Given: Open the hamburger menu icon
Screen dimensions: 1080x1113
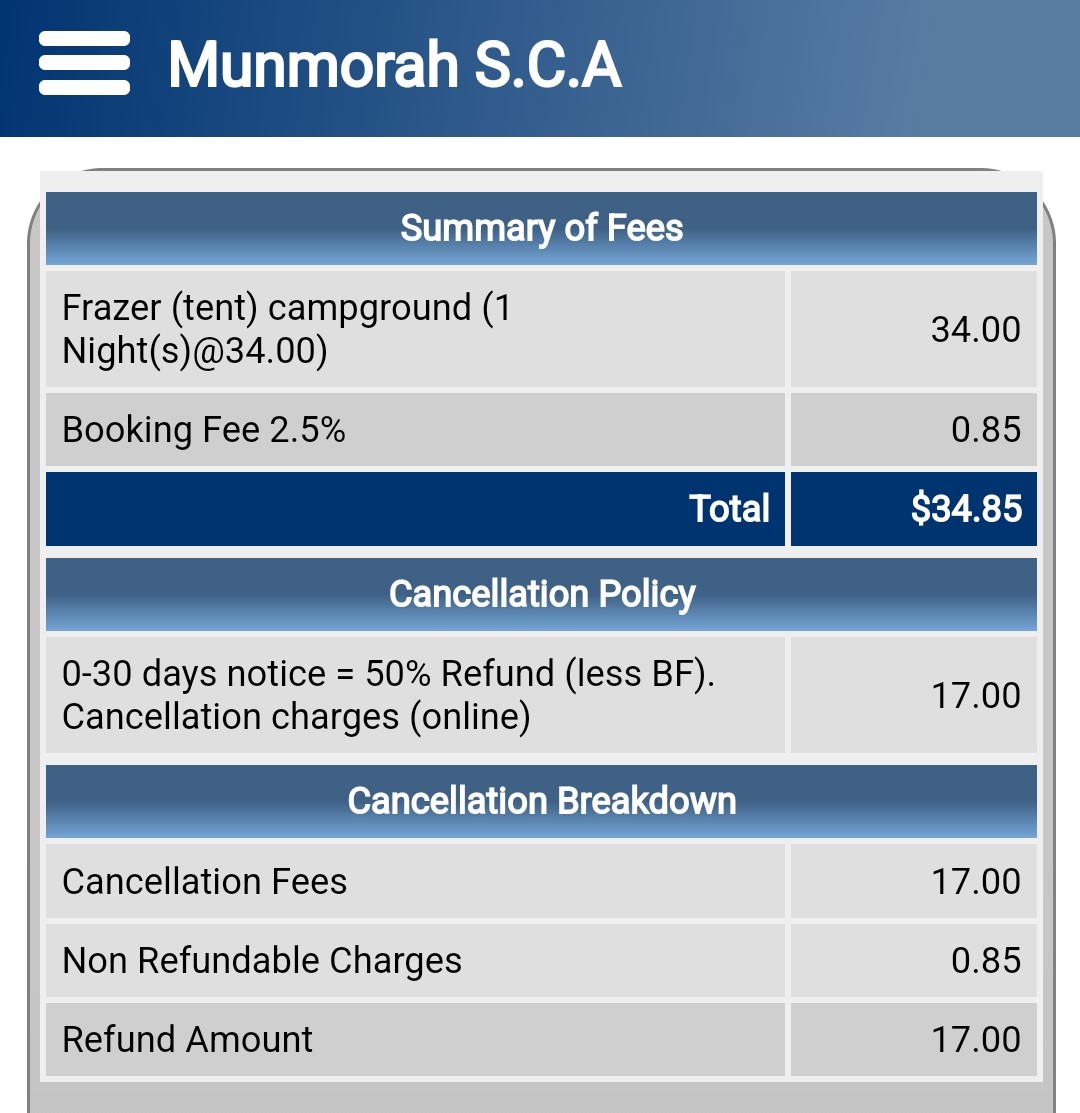Looking at the screenshot, I should (84, 63).
